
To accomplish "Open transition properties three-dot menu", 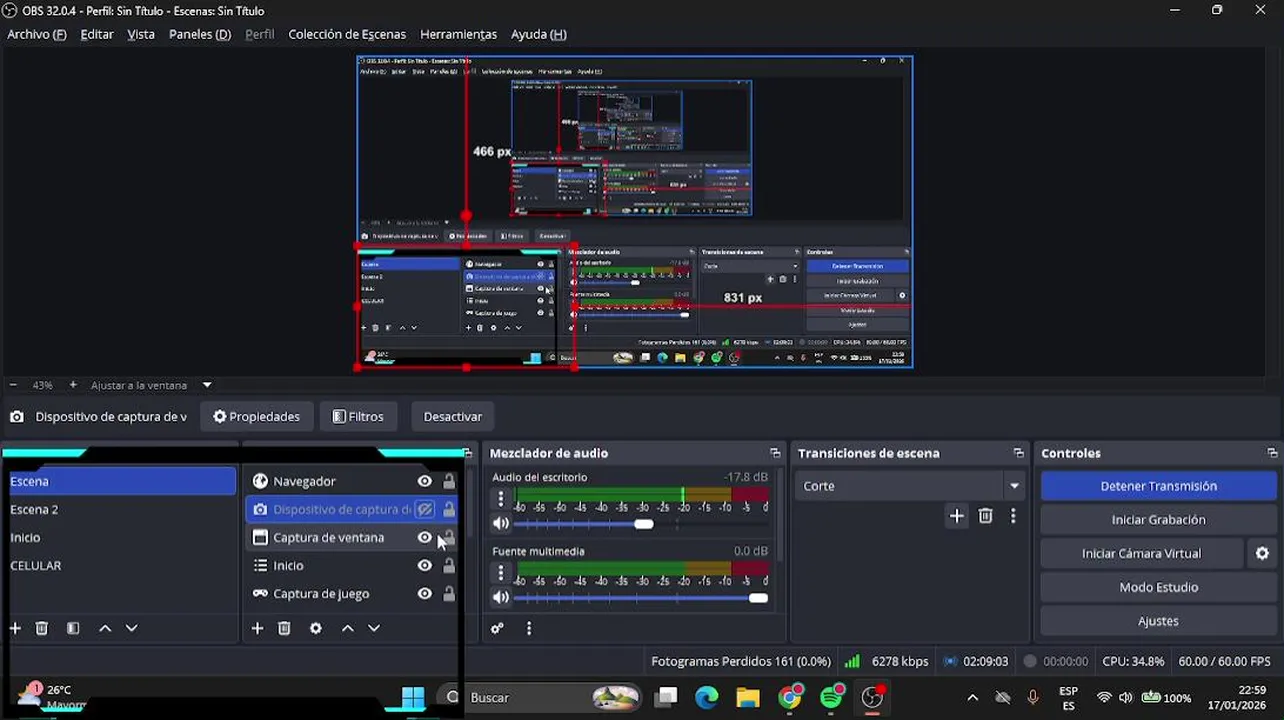I will 1013,516.
